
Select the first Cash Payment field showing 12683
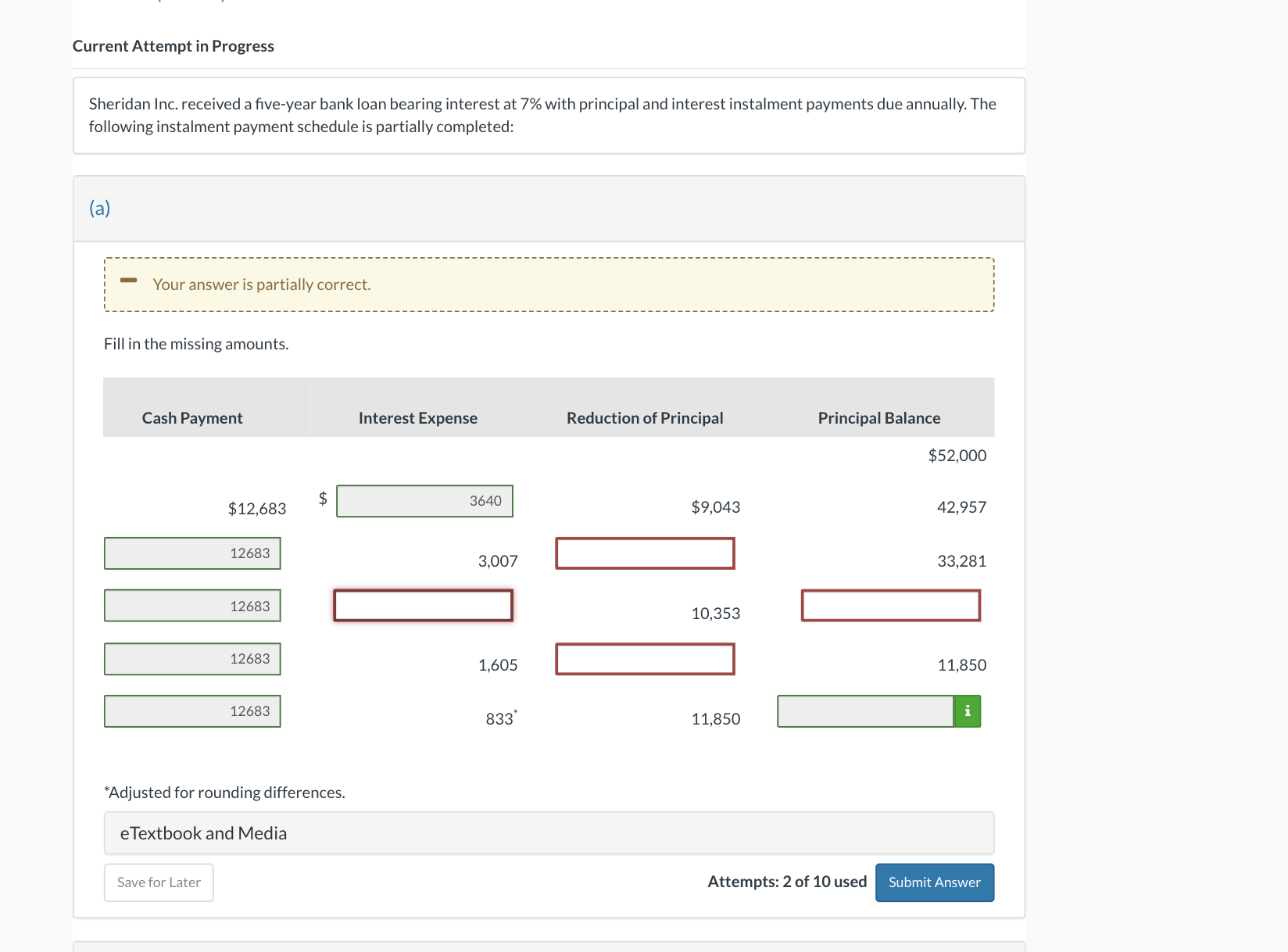pyautogui.click(x=192, y=553)
